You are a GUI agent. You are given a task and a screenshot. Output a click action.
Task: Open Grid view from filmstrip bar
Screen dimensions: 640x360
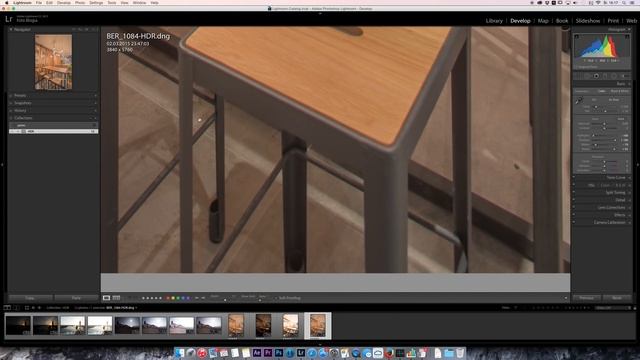tap(27, 308)
